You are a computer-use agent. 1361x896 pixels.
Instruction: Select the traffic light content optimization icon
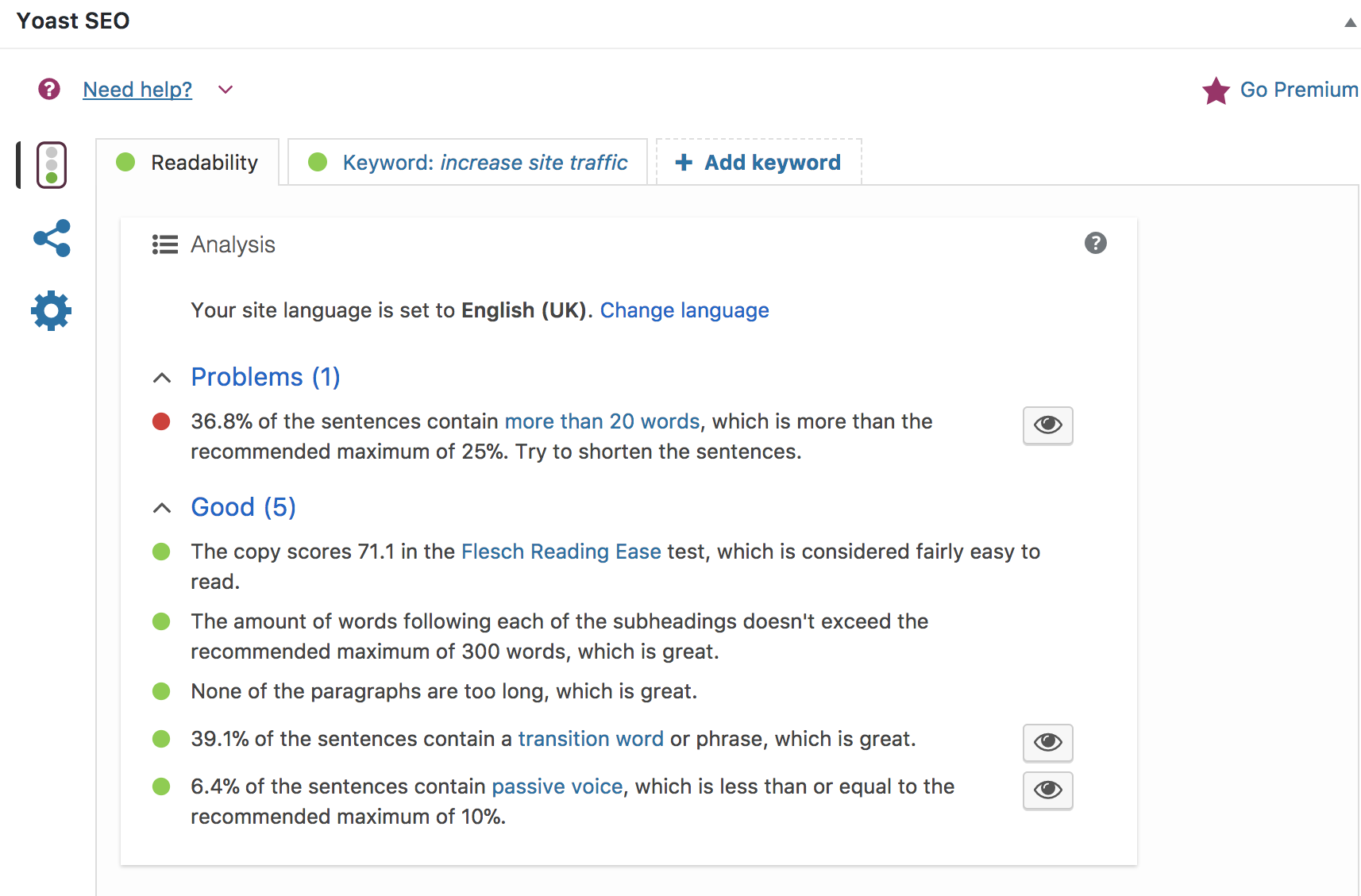click(x=52, y=165)
